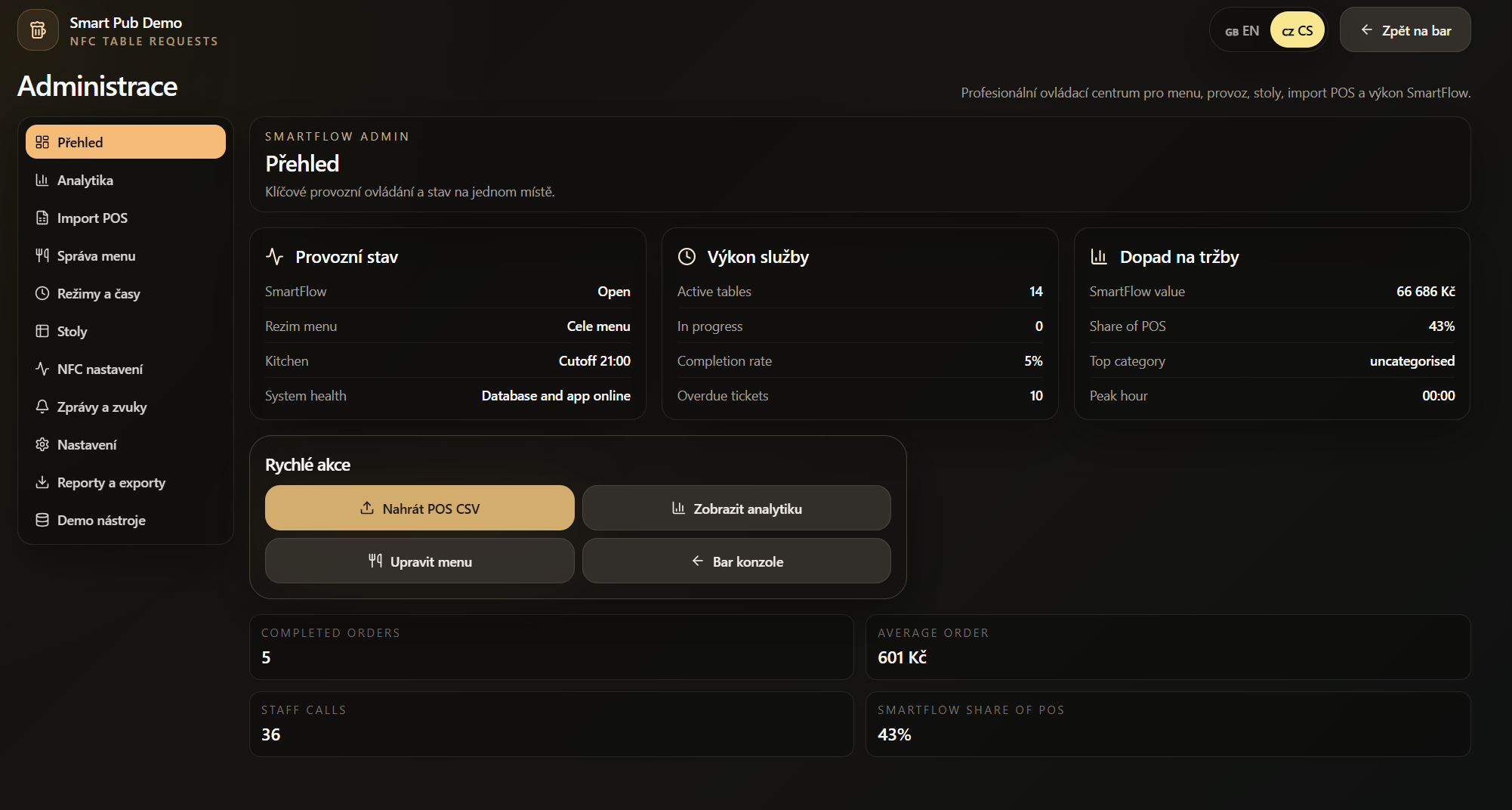Click the Average Order card
Screen dimensions: 1512x810
click(1168, 647)
